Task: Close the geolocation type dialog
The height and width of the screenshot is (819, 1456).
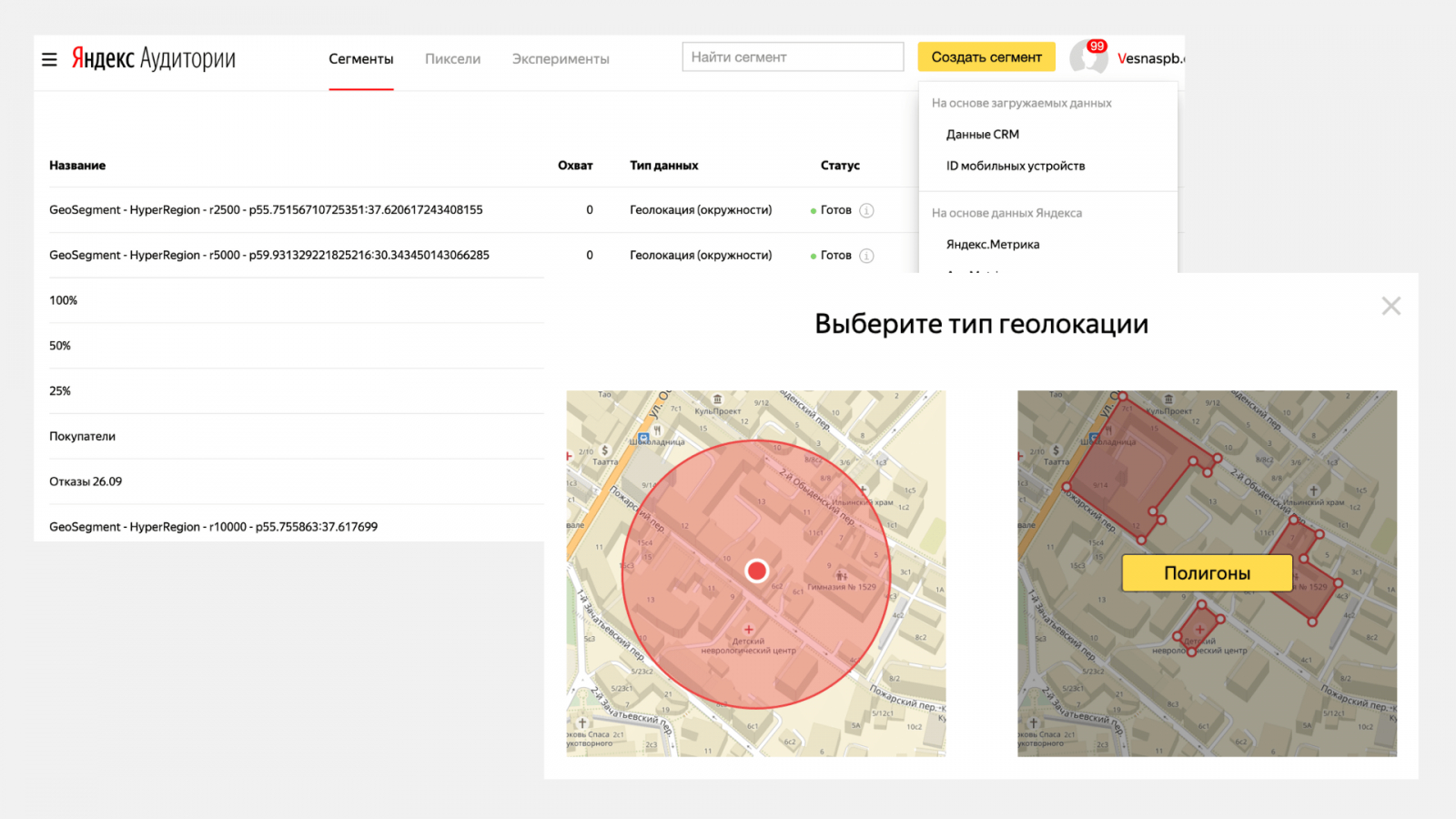Action: click(x=1390, y=307)
